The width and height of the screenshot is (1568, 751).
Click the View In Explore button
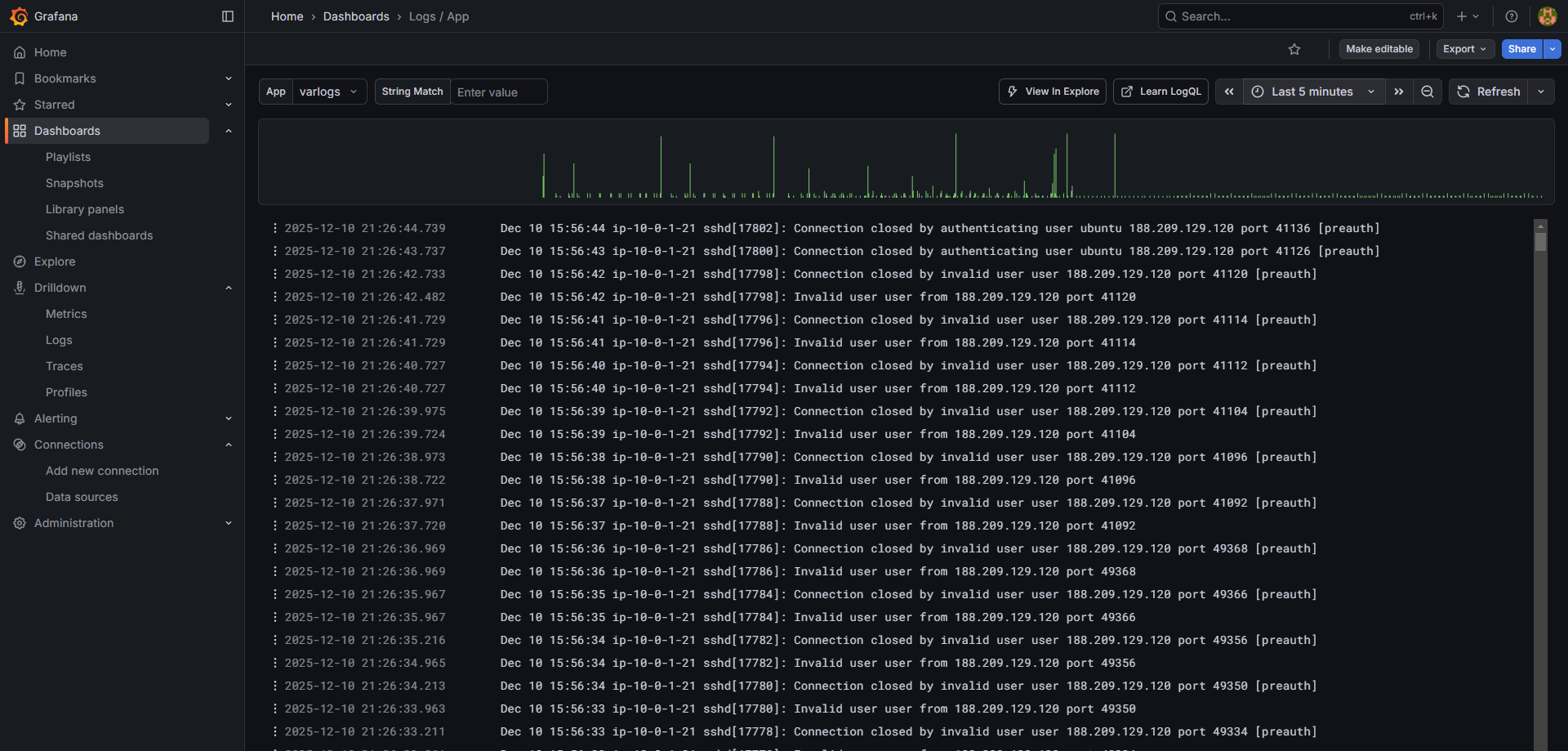(1053, 92)
